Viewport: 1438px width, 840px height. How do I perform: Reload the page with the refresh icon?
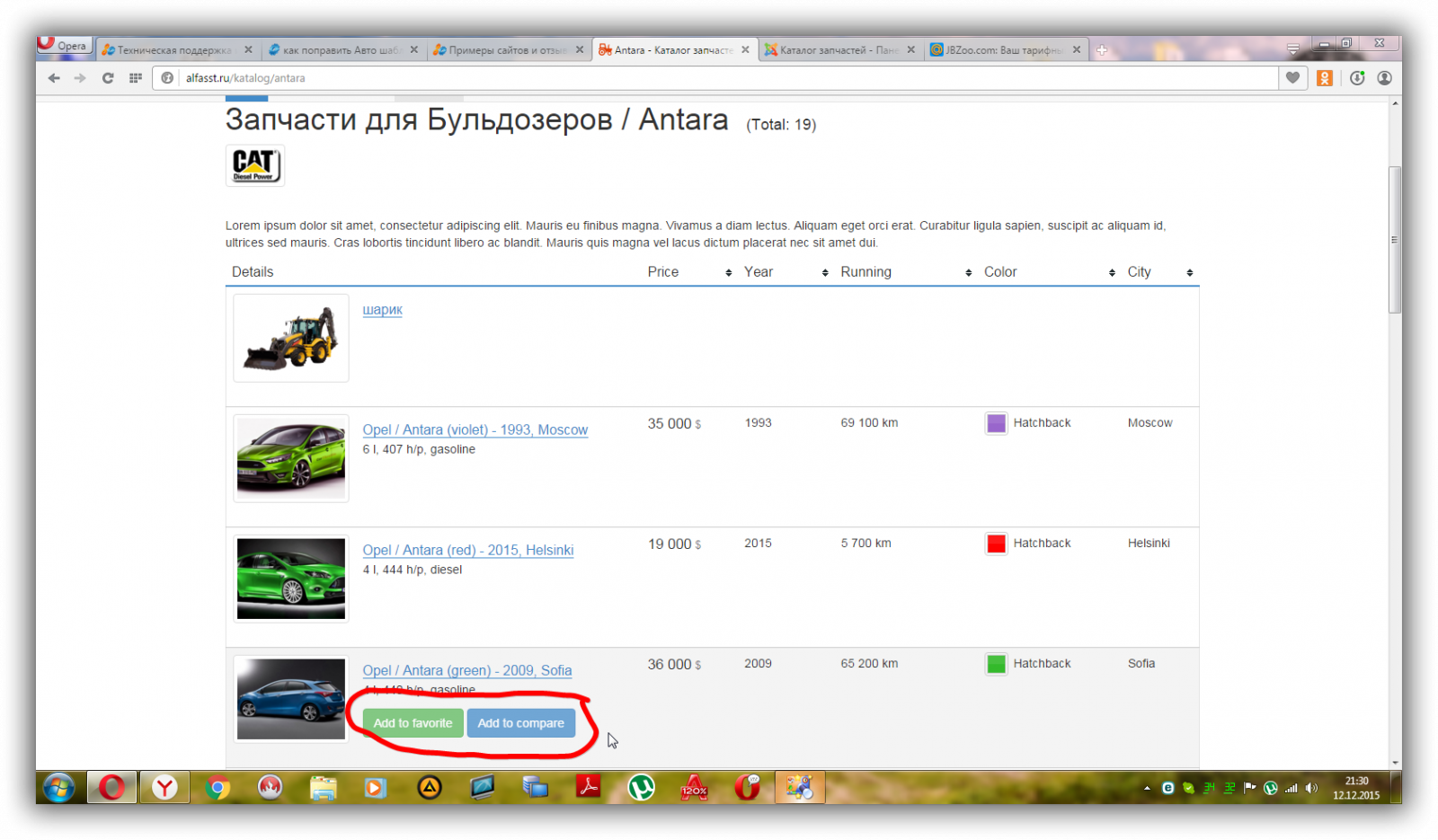[108, 78]
